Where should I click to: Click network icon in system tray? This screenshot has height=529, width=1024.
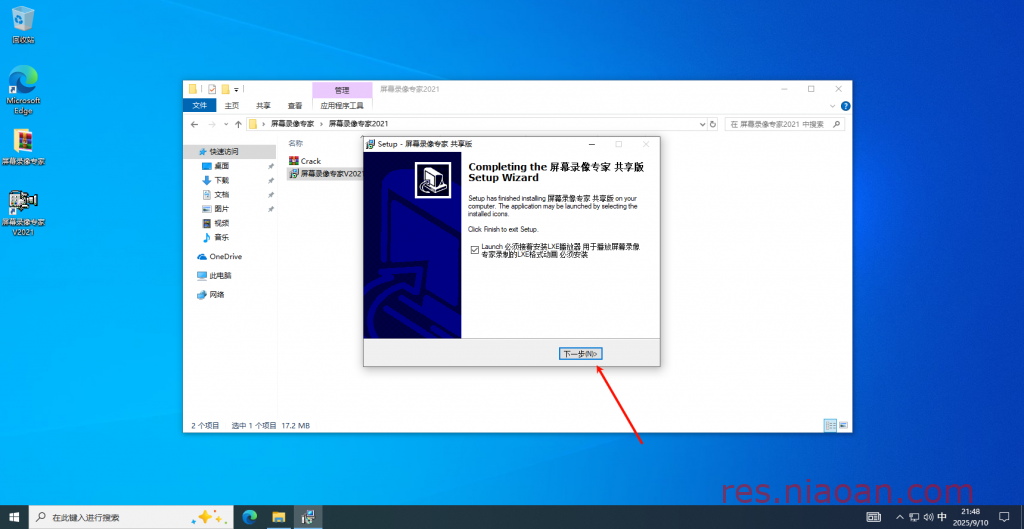(x=914, y=517)
